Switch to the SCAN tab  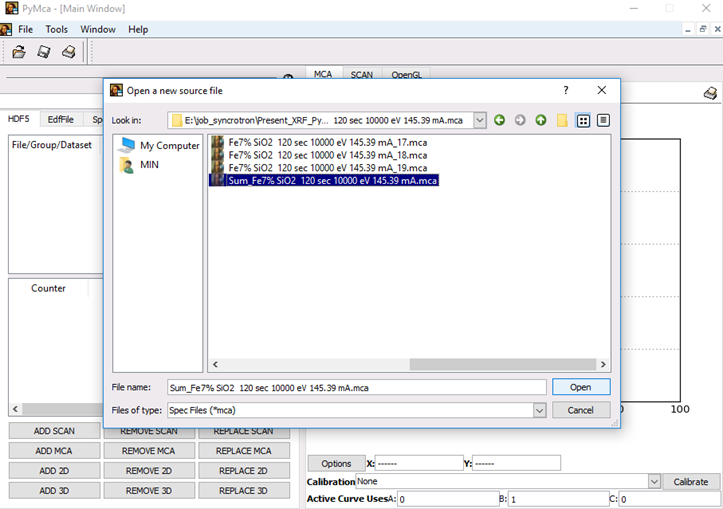[x=362, y=74]
